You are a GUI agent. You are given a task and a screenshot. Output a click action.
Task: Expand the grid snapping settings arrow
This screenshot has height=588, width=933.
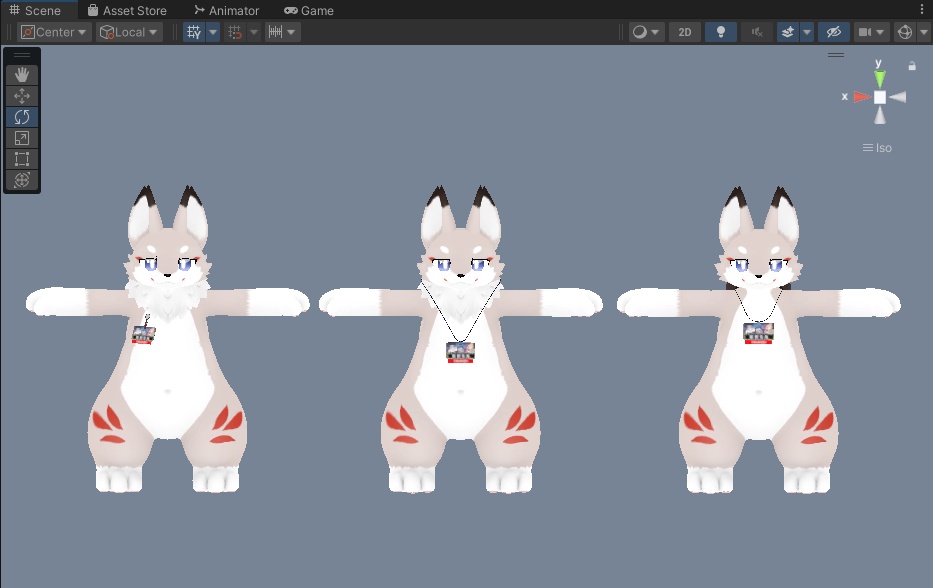pyautogui.click(x=253, y=32)
